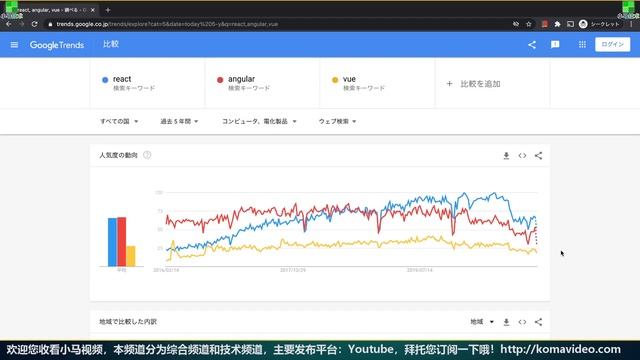Download the 地域で比較した内訳 data
Image resolution: width=640 pixels, height=360 pixels.
coord(506,322)
